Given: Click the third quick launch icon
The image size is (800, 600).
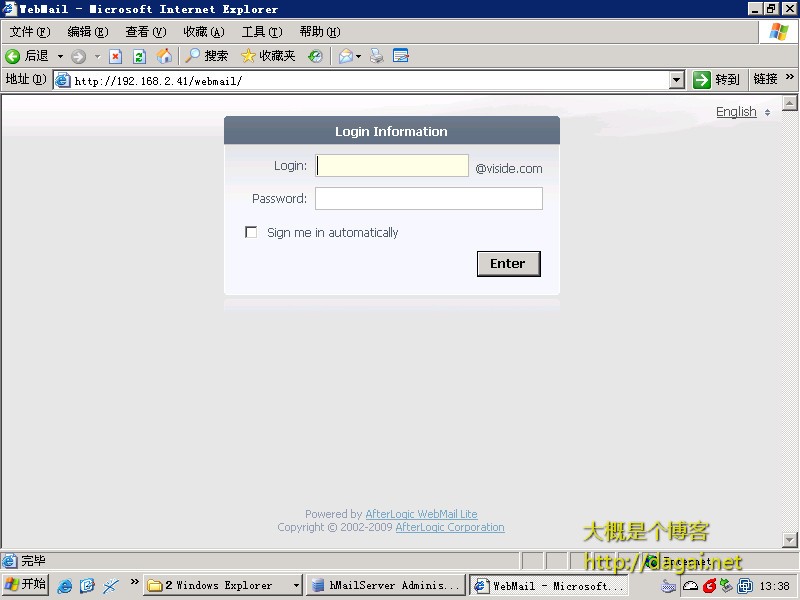Looking at the screenshot, I should point(110,585).
